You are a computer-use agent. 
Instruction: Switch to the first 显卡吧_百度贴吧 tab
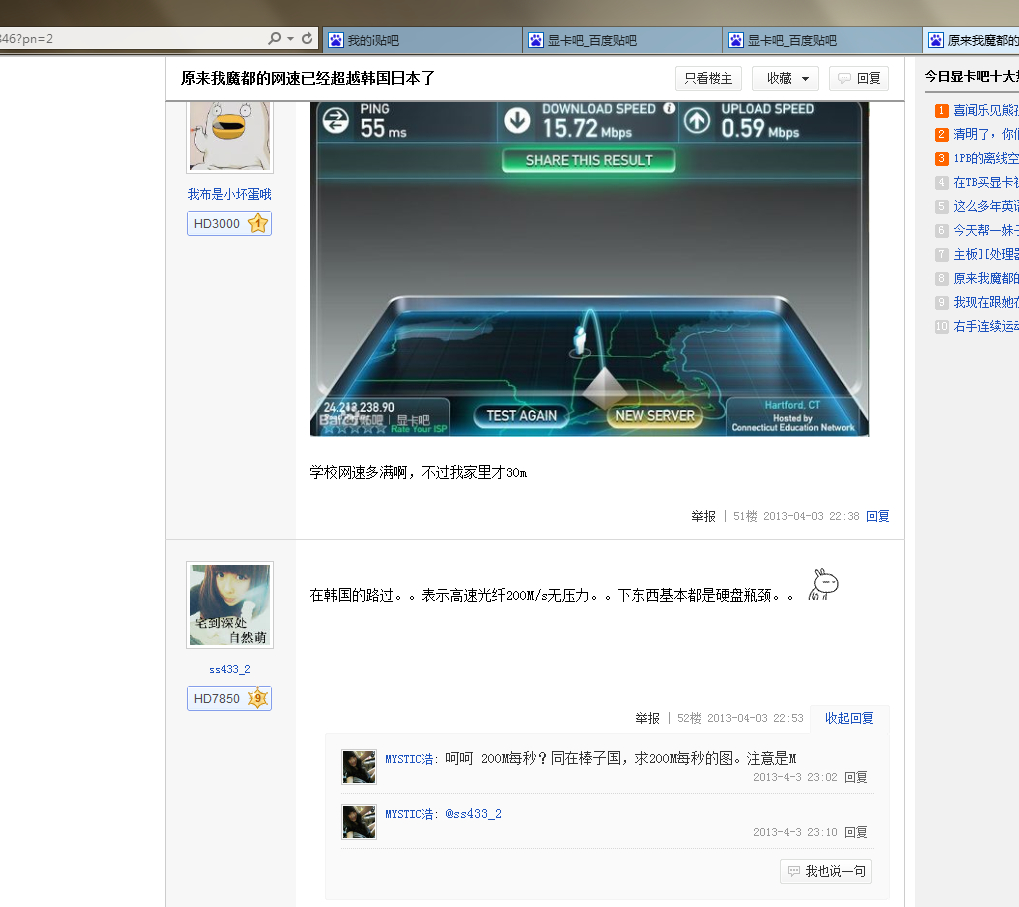(x=623, y=40)
